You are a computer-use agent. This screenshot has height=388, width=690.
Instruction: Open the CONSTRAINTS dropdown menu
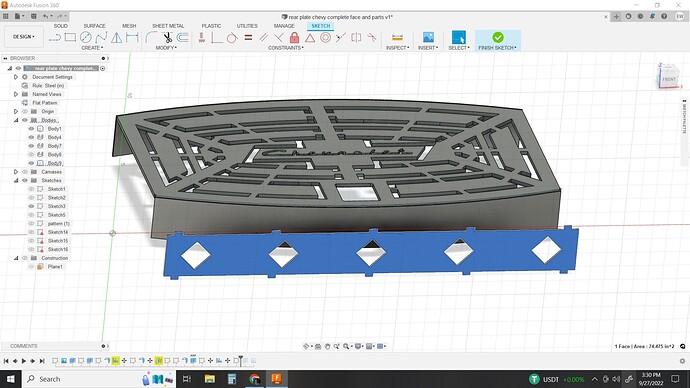click(286, 48)
